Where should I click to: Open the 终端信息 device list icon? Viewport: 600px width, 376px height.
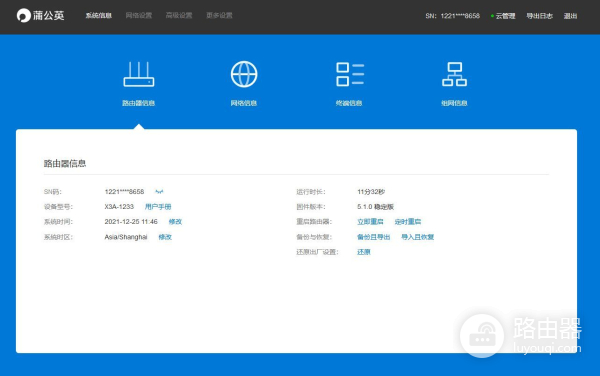(x=349, y=83)
